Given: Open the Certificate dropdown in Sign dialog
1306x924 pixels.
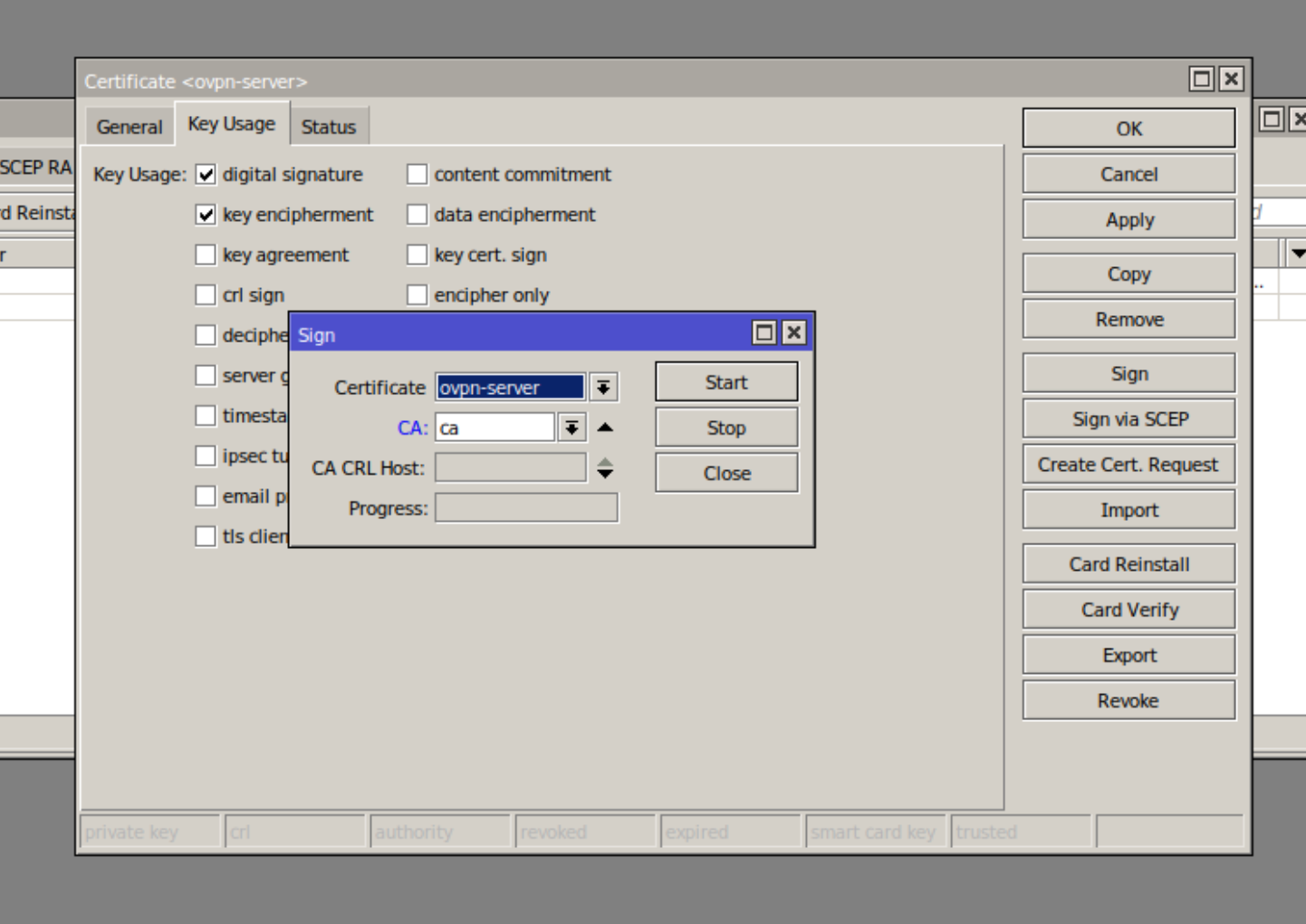Looking at the screenshot, I should point(603,387).
